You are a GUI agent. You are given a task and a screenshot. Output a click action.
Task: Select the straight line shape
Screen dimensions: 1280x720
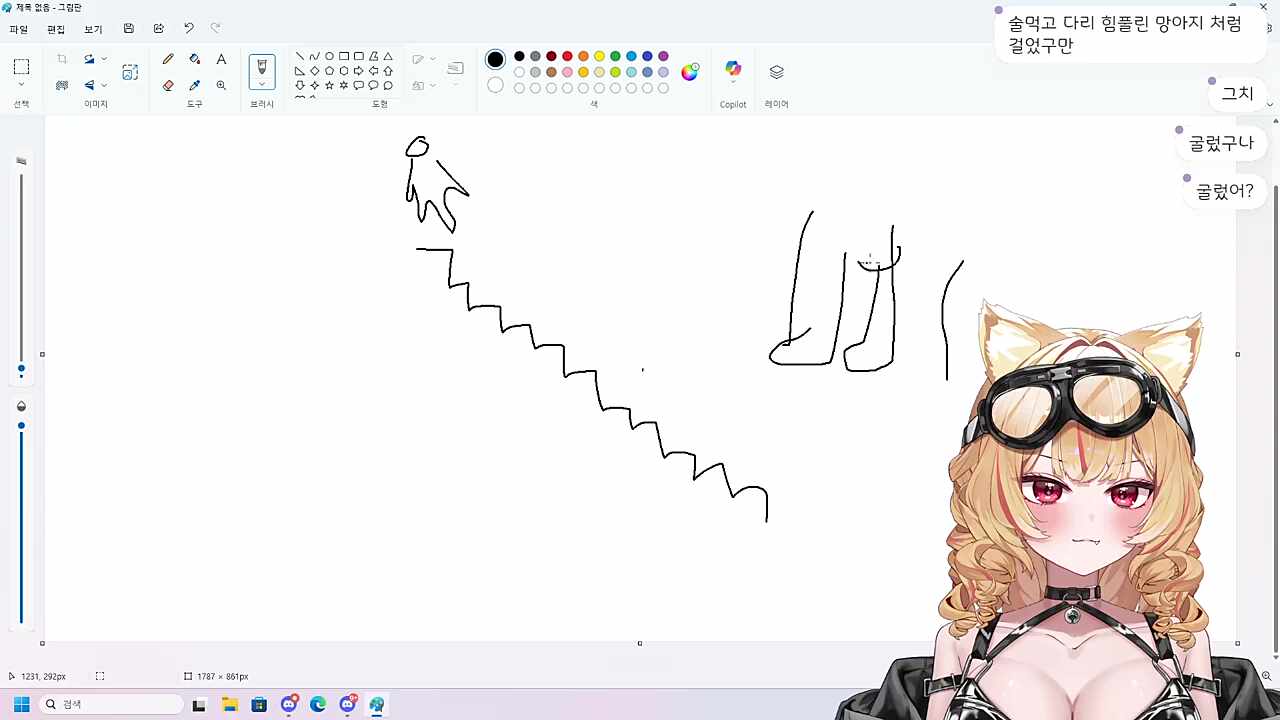(300, 56)
